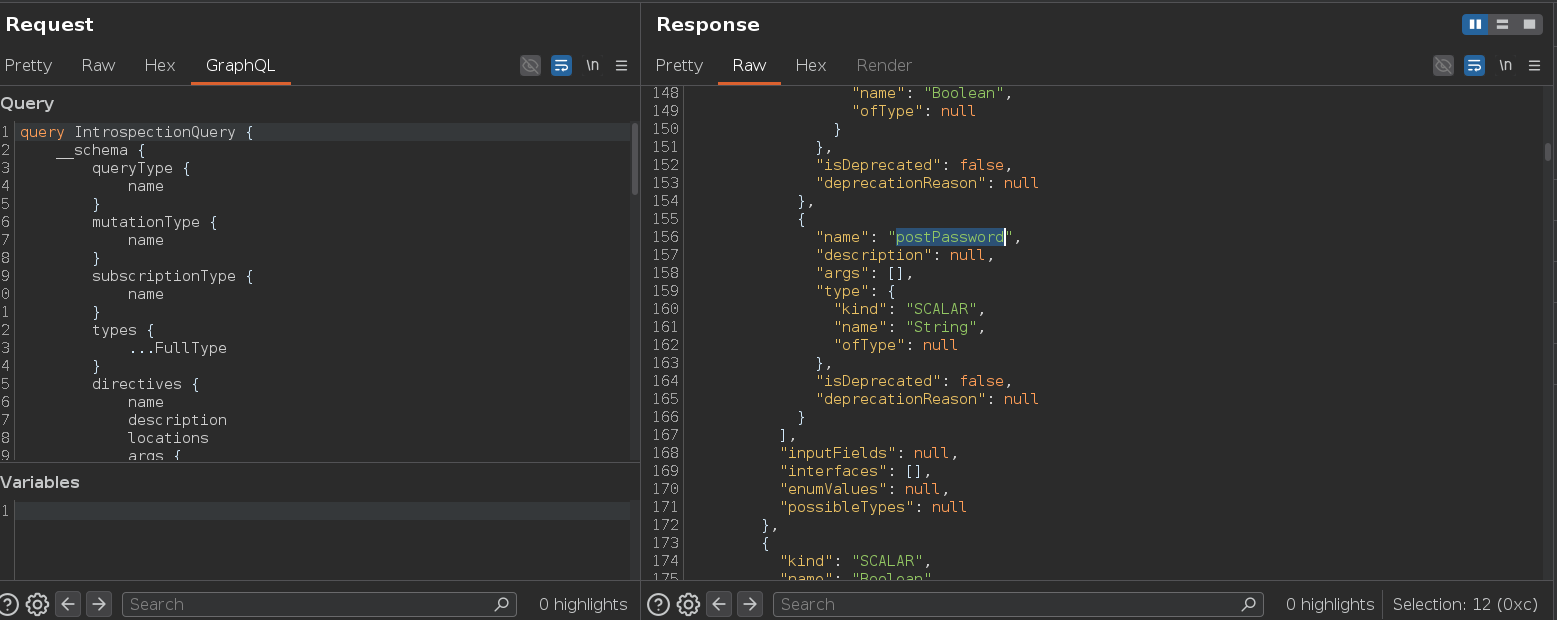Click the 'Query' section header

(27, 103)
